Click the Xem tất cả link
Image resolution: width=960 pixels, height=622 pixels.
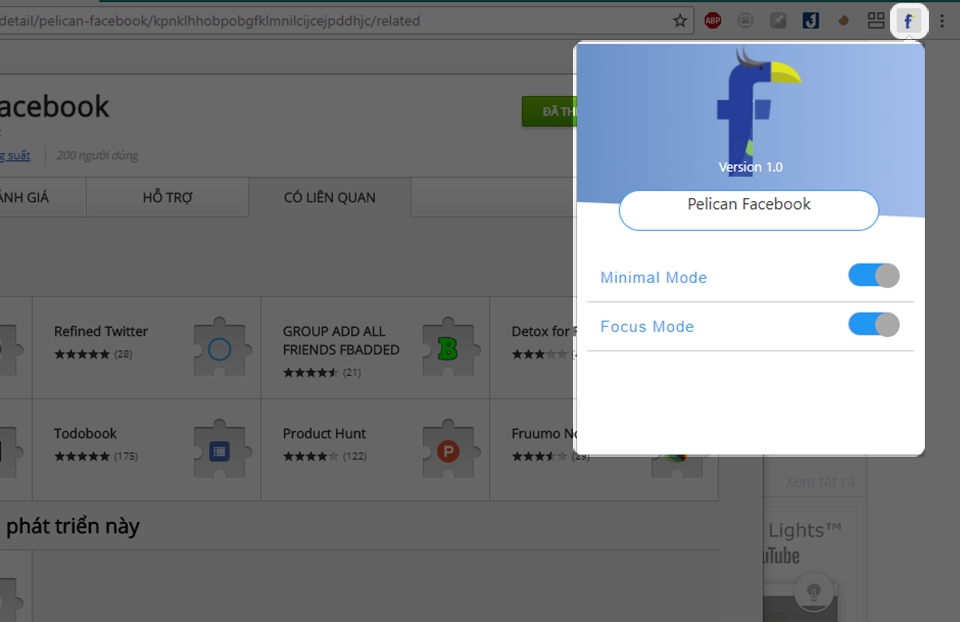point(820,482)
